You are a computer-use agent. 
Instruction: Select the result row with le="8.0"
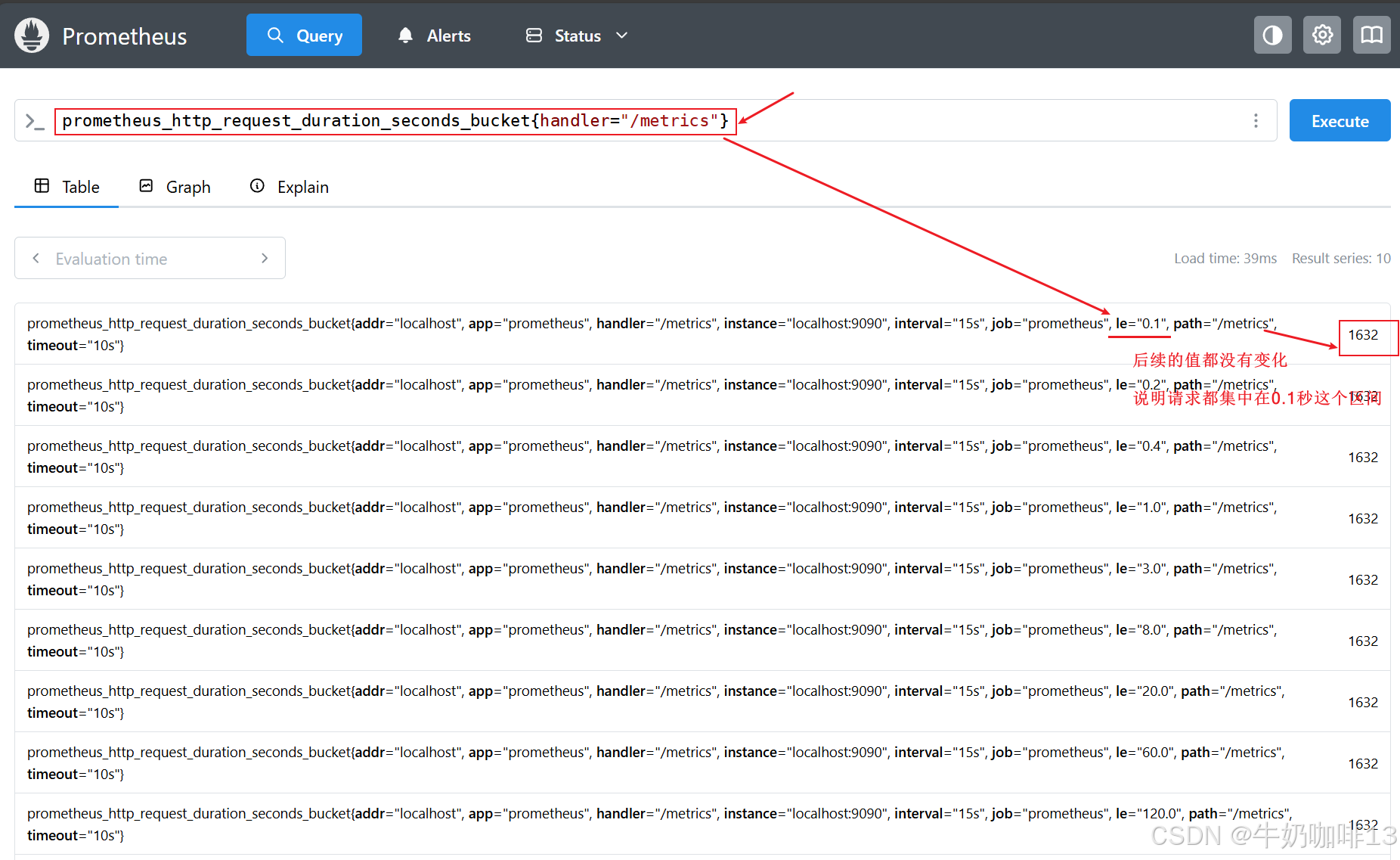click(702, 641)
